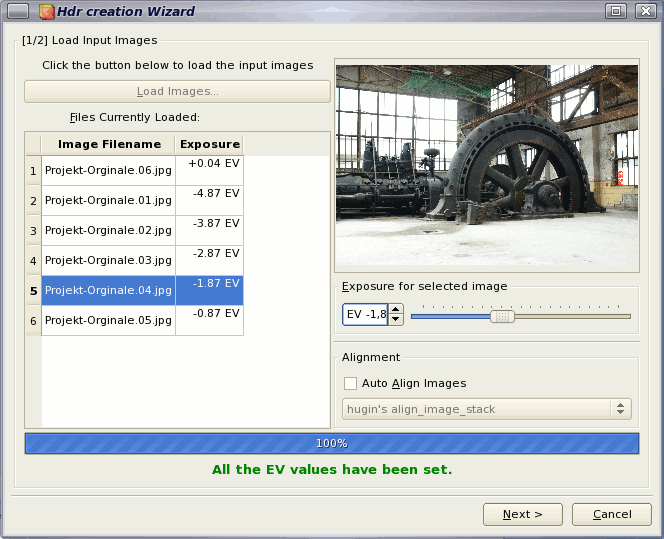Open hugin's align_image_stack dropdown
The width and height of the screenshot is (664, 539).
pos(487,409)
